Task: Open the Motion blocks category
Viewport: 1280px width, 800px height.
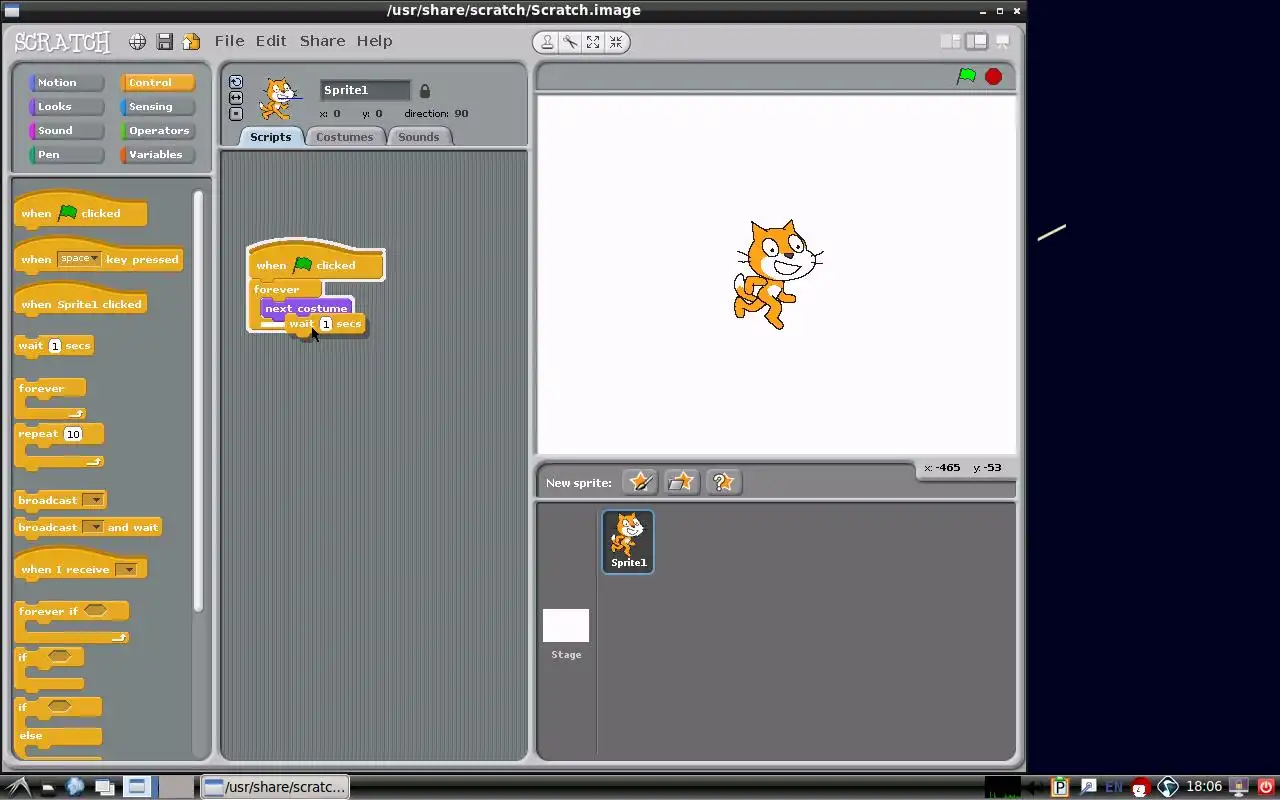Action: click(x=66, y=83)
